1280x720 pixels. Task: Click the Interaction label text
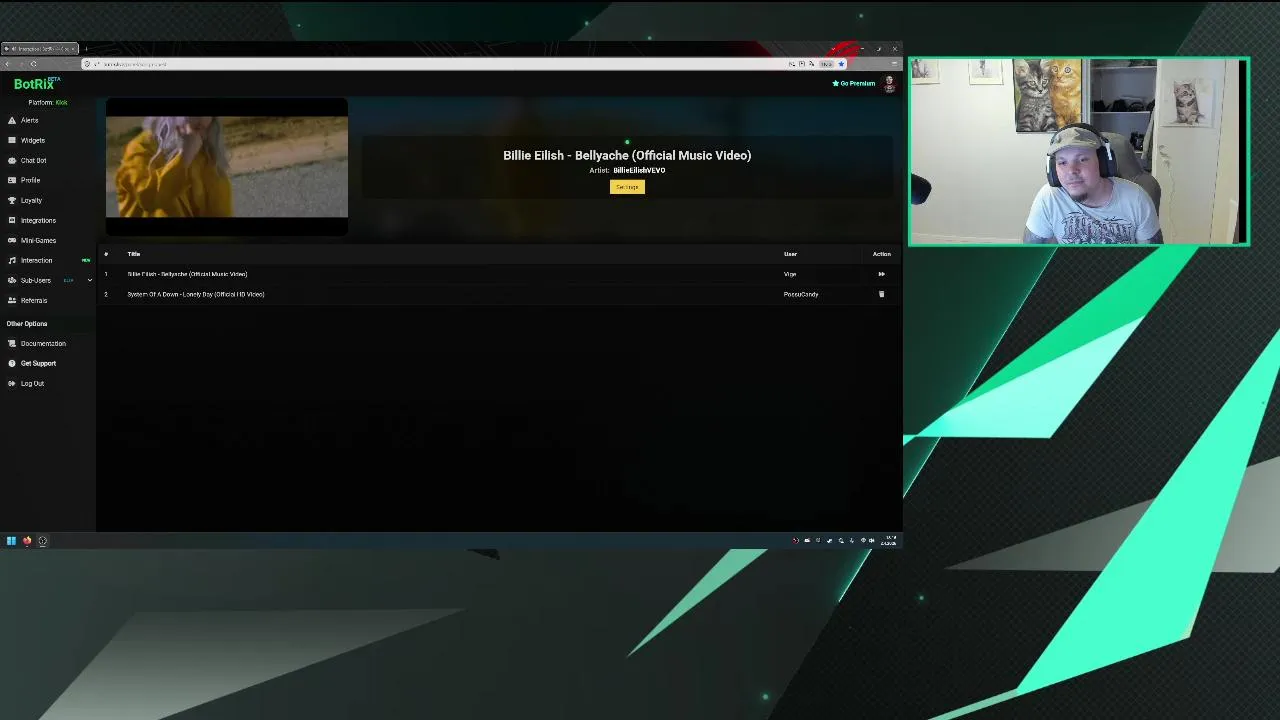pos(36,260)
